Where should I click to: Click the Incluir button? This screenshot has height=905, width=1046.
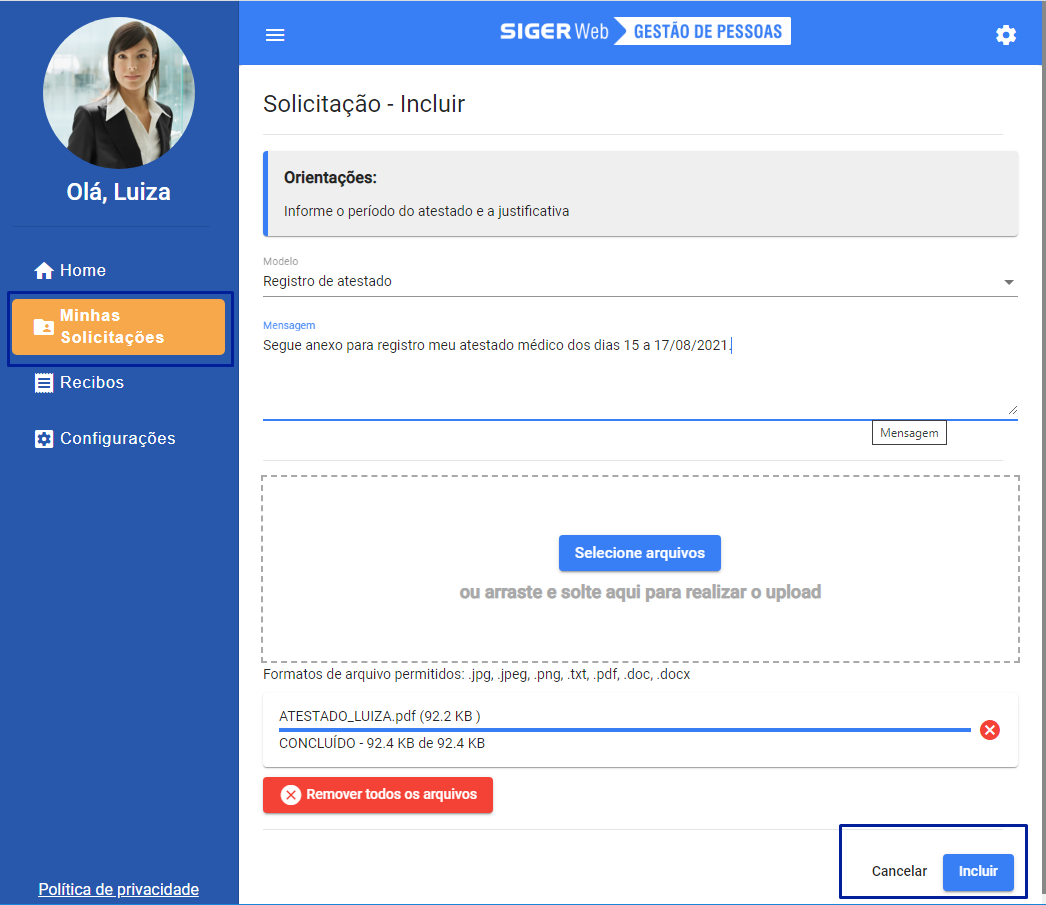[x=978, y=872]
